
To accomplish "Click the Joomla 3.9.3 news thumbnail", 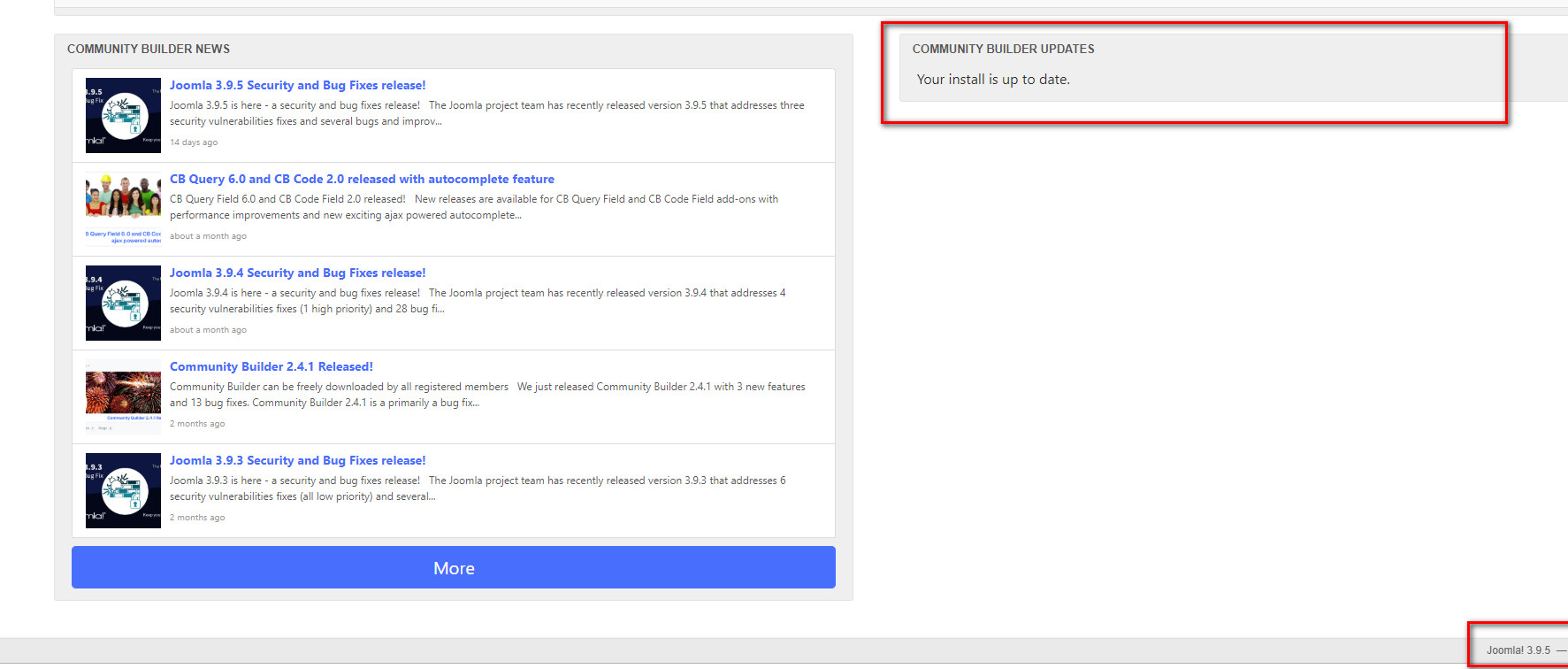I will [123, 490].
